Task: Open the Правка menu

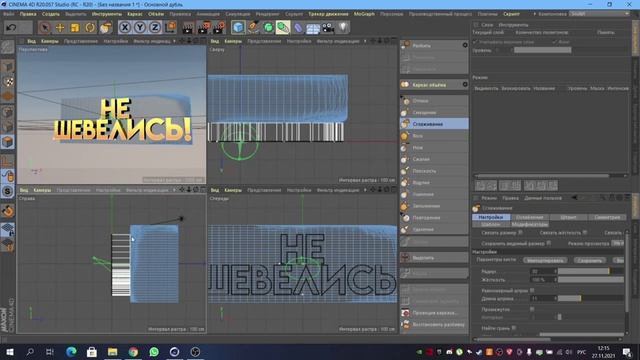Action: [28, 14]
